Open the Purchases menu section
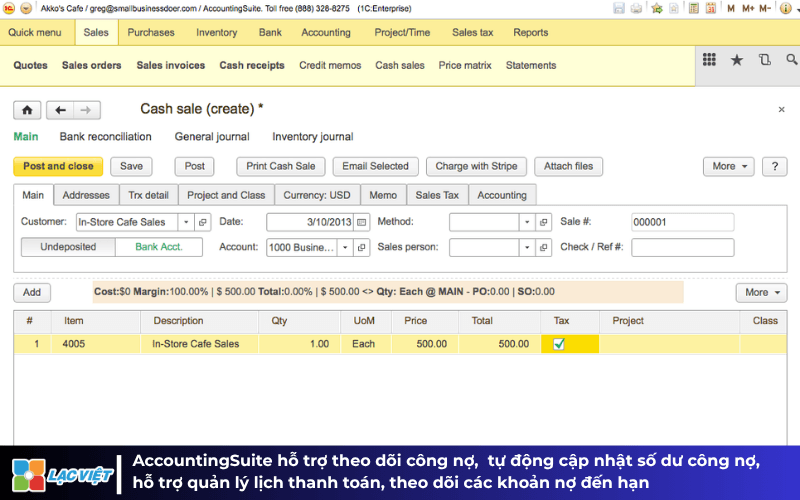The width and height of the screenshot is (800, 500). click(151, 32)
